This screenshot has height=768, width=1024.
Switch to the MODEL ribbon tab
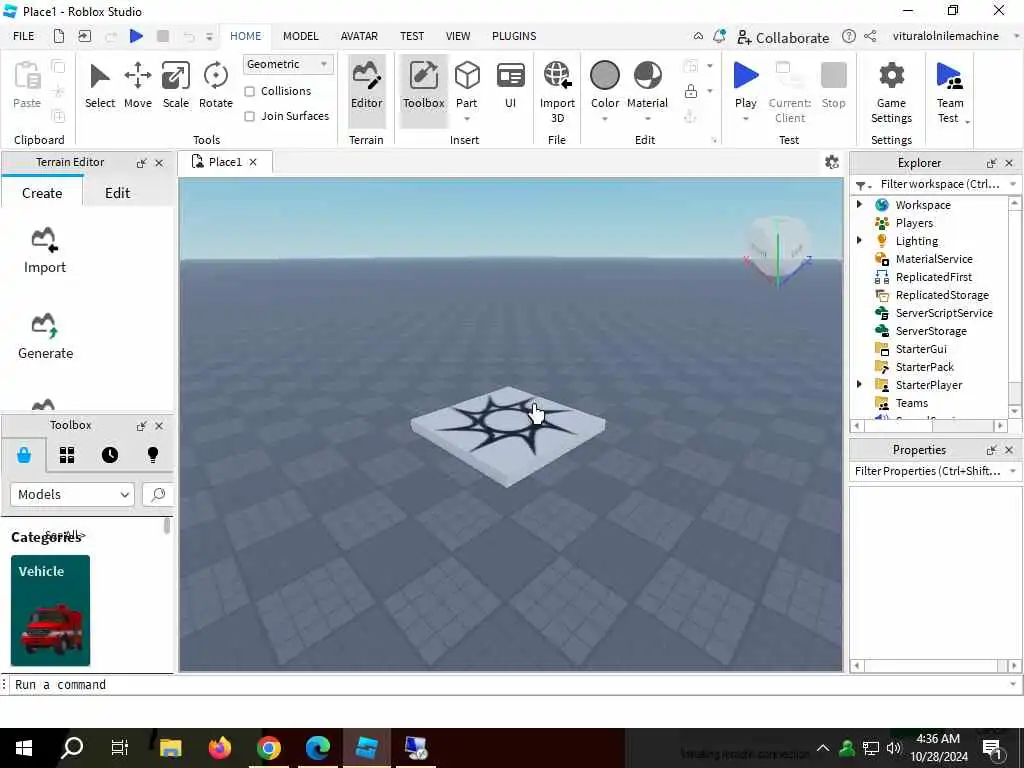pyautogui.click(x=300, y=36)
